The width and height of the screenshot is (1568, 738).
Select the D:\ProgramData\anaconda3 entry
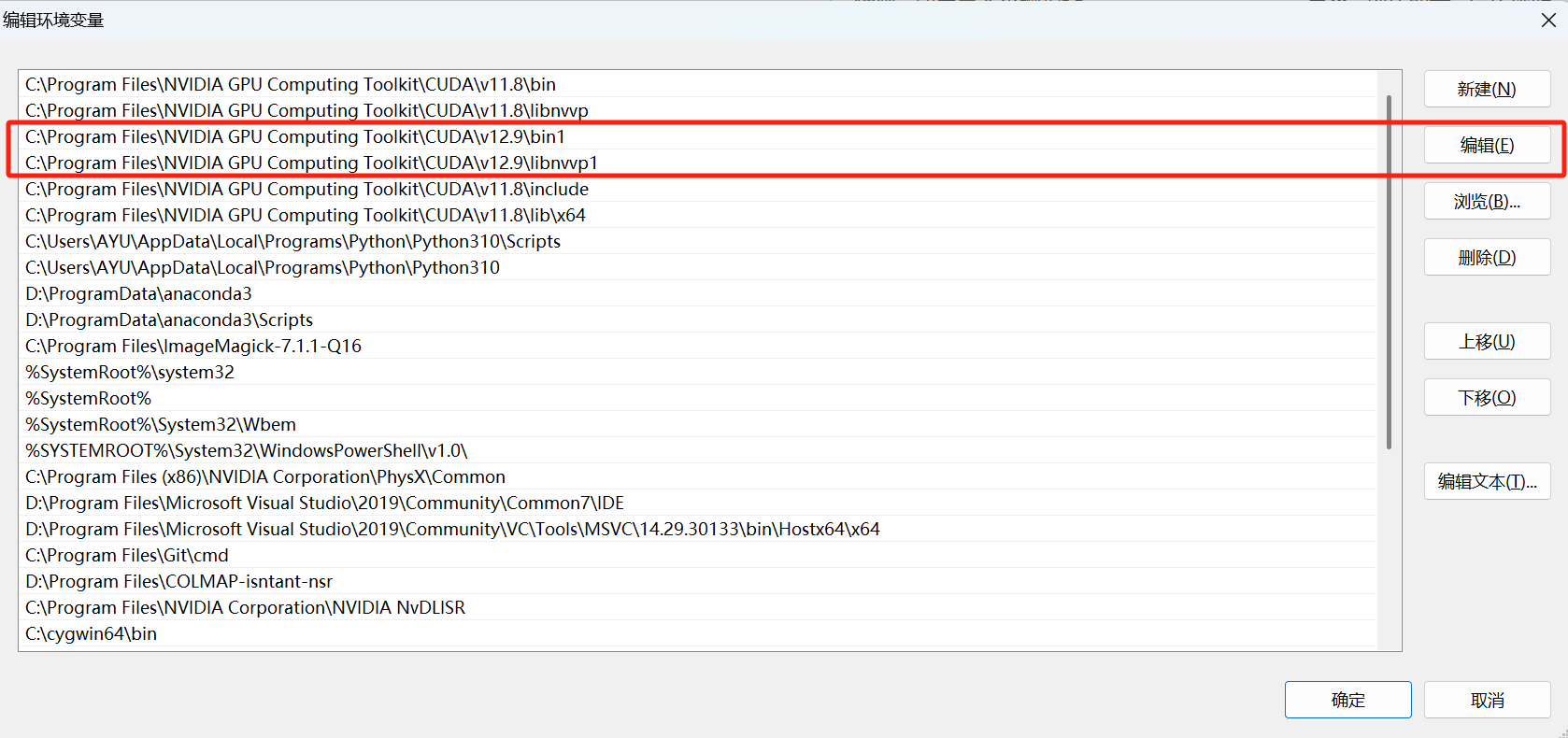(x=698, y=293)
